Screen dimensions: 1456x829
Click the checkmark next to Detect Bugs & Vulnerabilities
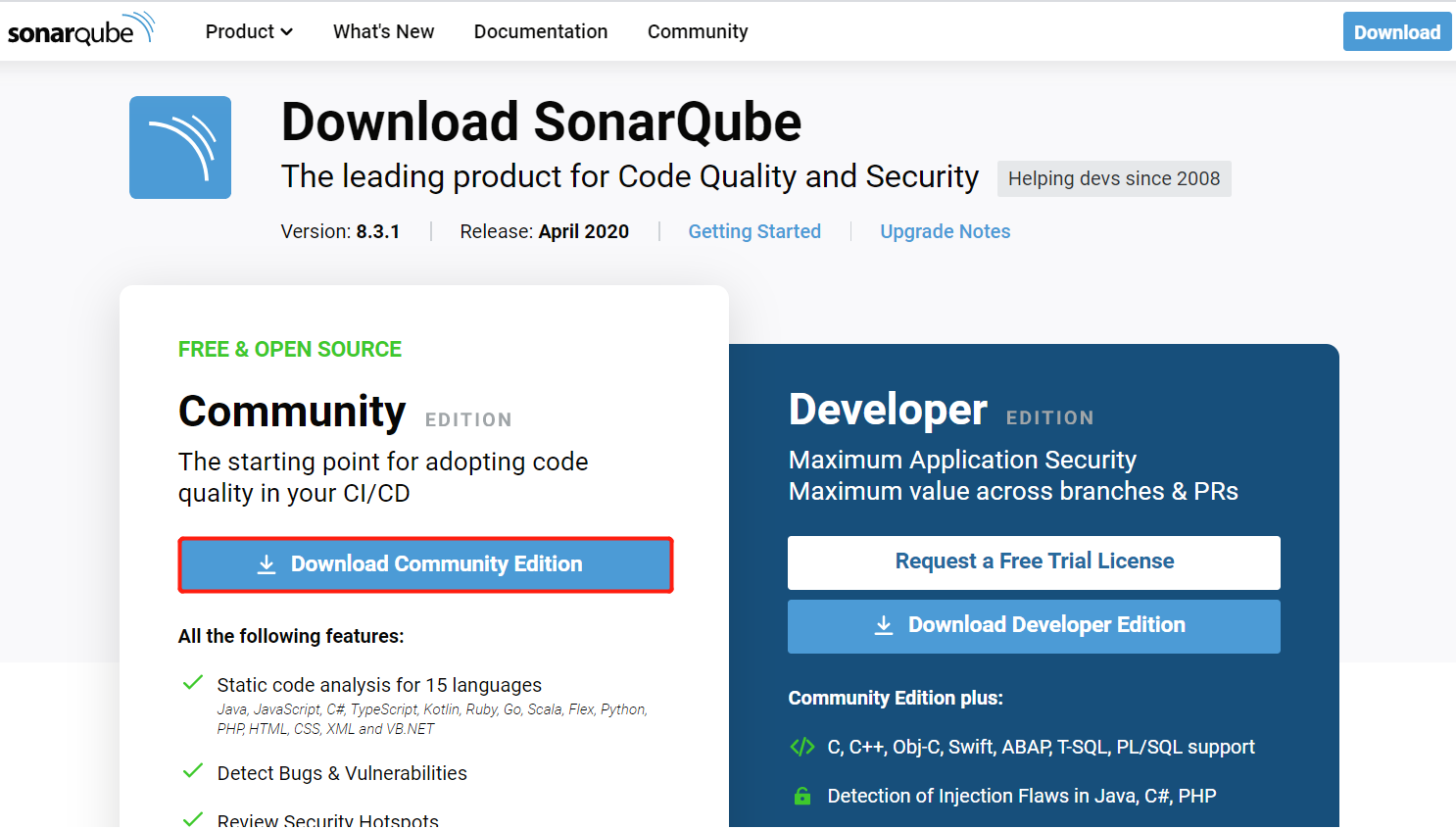click(193, 770)
